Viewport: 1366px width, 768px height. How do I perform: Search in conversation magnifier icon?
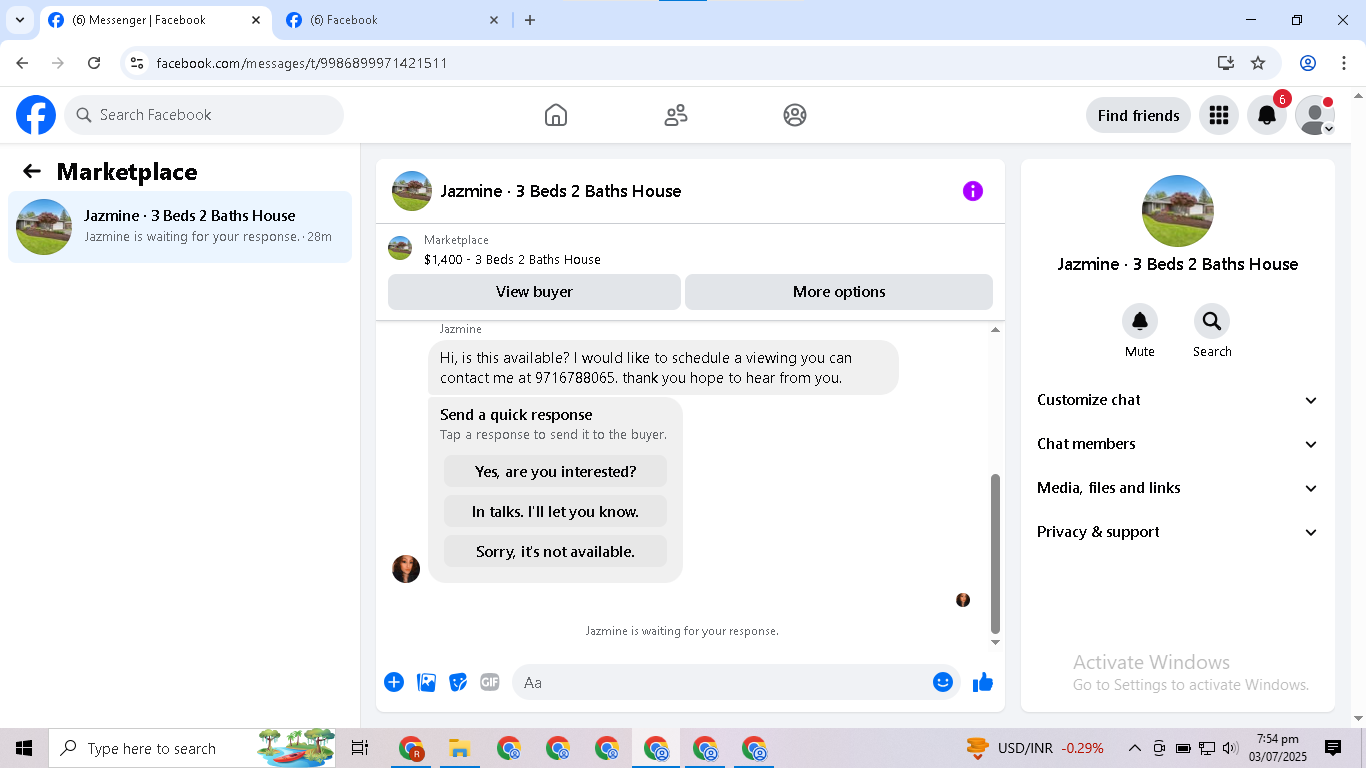pos(1212,321)
